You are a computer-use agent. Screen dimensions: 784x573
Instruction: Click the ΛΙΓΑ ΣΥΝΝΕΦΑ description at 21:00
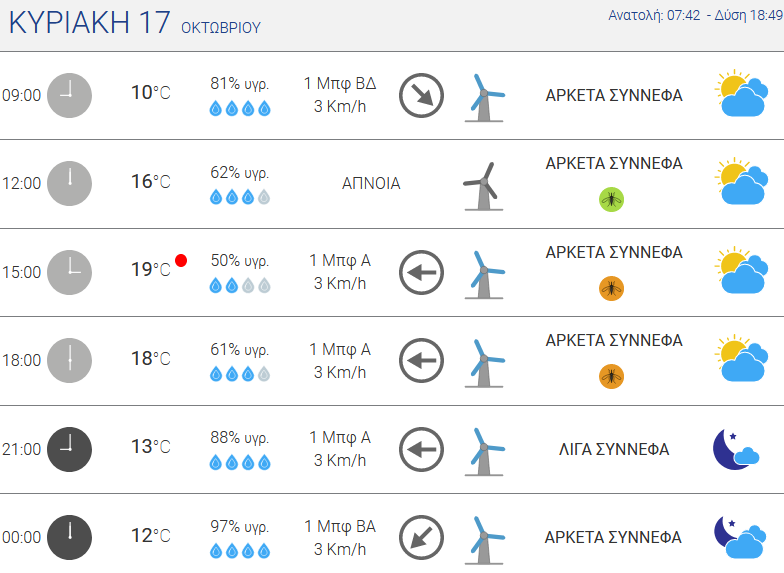click(x=614, y=450)
